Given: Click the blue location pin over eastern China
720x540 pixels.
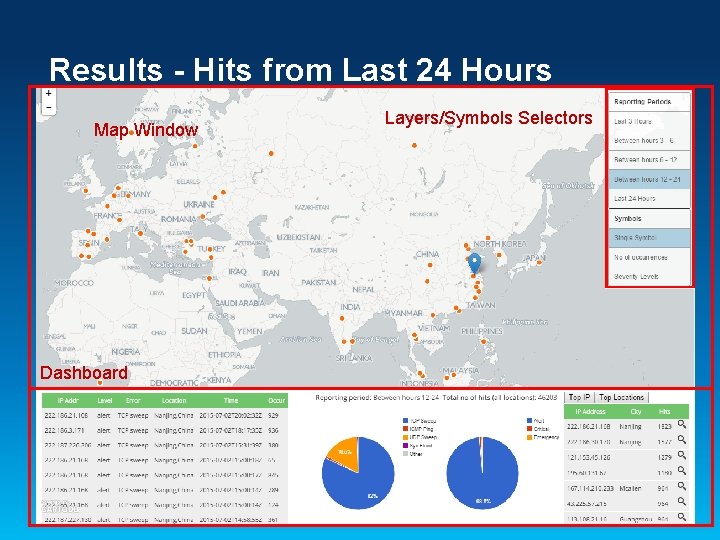Looking at the screenshot, I should coord(474,264).
